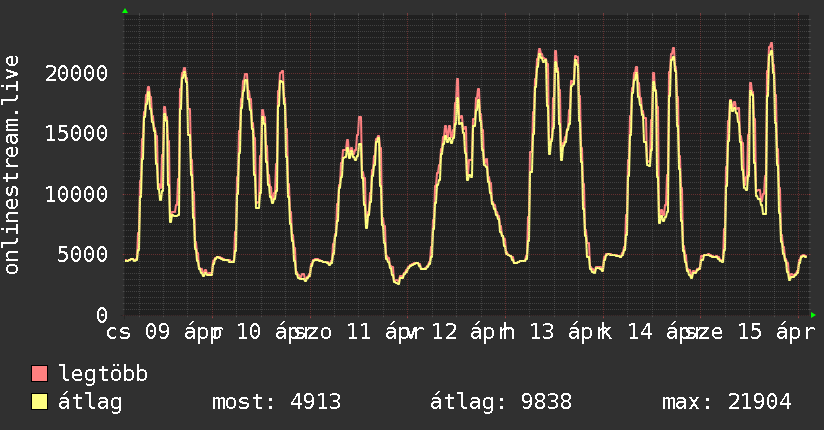Image resolution: width=824 pixels, height=430 pixels.
Task: Click the 0 y-axis label
Action: coord(102,315)
